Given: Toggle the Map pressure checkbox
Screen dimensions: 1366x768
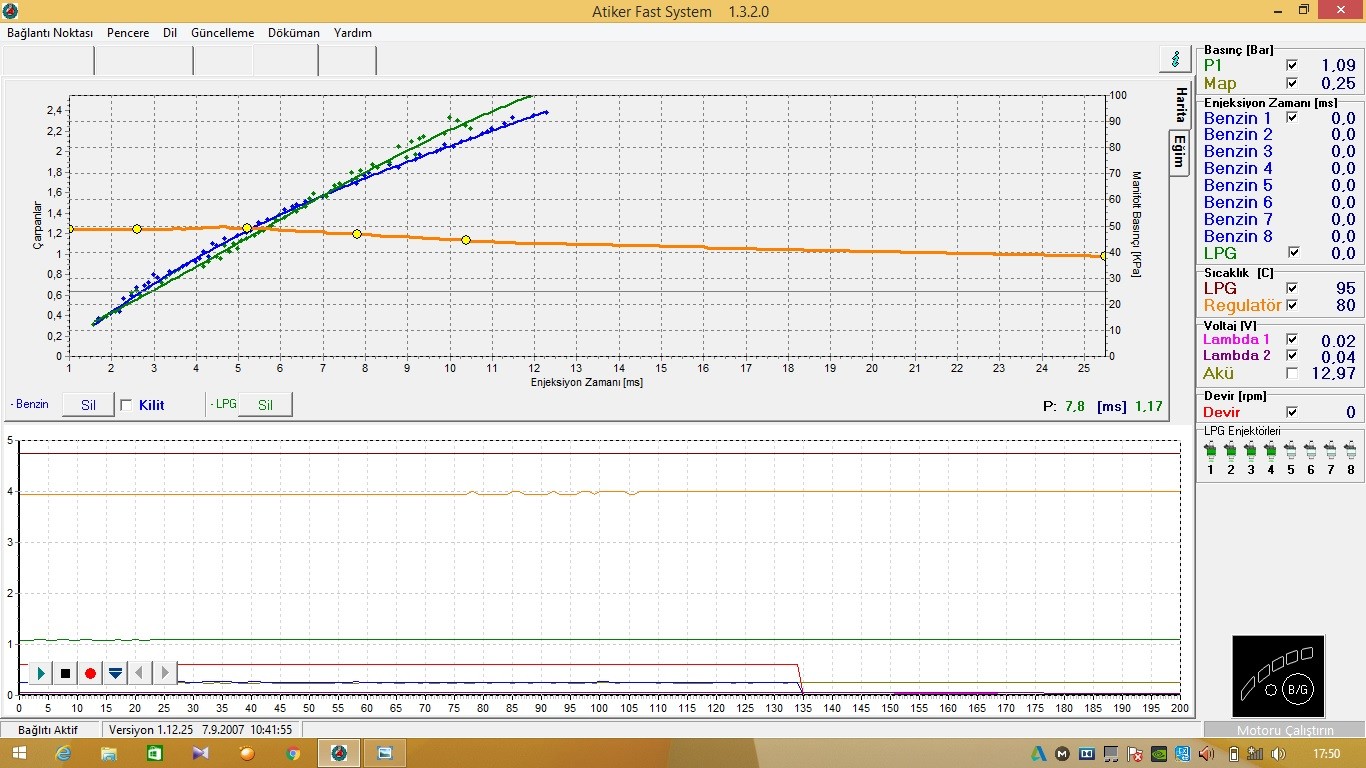Looking at the screenshot, I should point(1291,83).
